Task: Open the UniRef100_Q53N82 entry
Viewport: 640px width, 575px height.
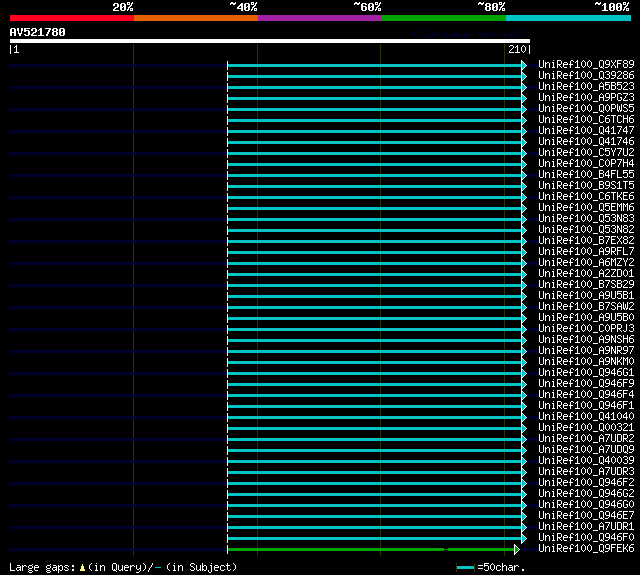Action: click(586, 230)
